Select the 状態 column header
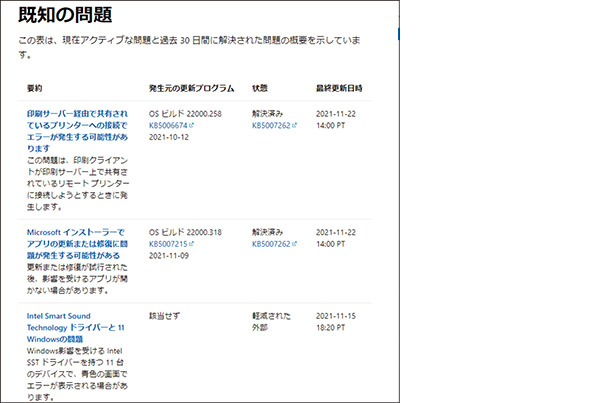This screenshot has width=600, height=403. pyautogui.click(x=259, y=88)
